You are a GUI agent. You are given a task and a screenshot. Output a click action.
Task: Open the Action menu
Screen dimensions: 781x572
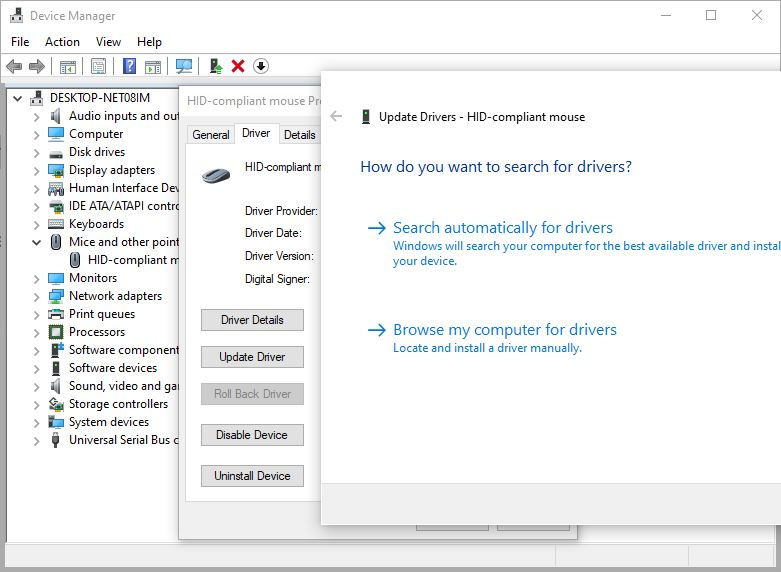[x=62, y=42]
